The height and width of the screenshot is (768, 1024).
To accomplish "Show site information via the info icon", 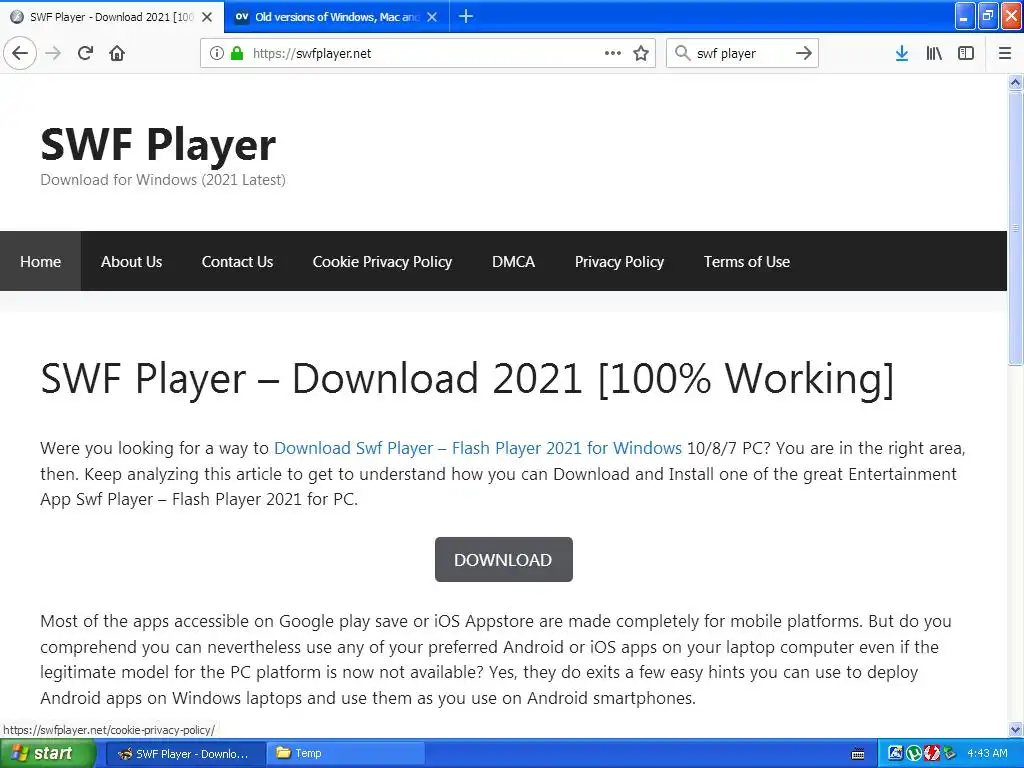I will pyautogui.click(x=217, y=53).
